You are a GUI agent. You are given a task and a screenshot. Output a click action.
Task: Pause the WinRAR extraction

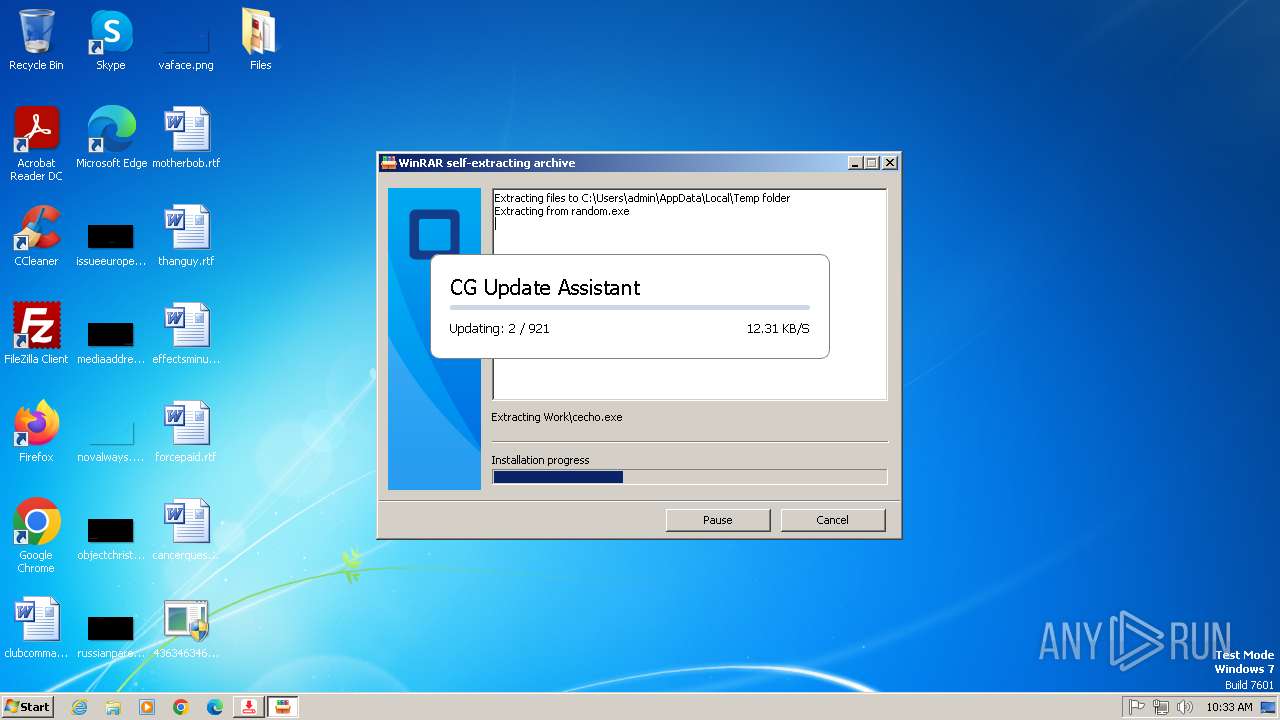pos(718,520)
